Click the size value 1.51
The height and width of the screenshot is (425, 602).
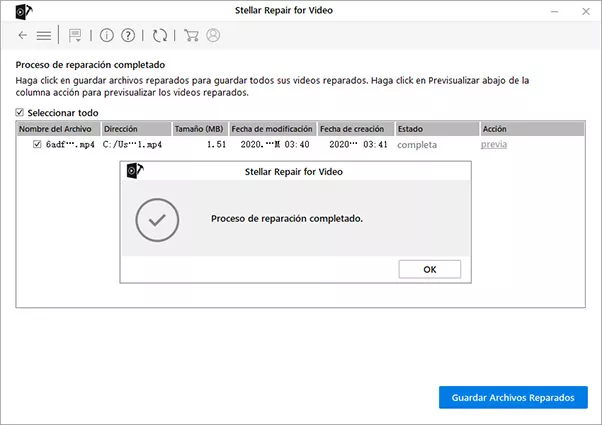tap(217, 145)
